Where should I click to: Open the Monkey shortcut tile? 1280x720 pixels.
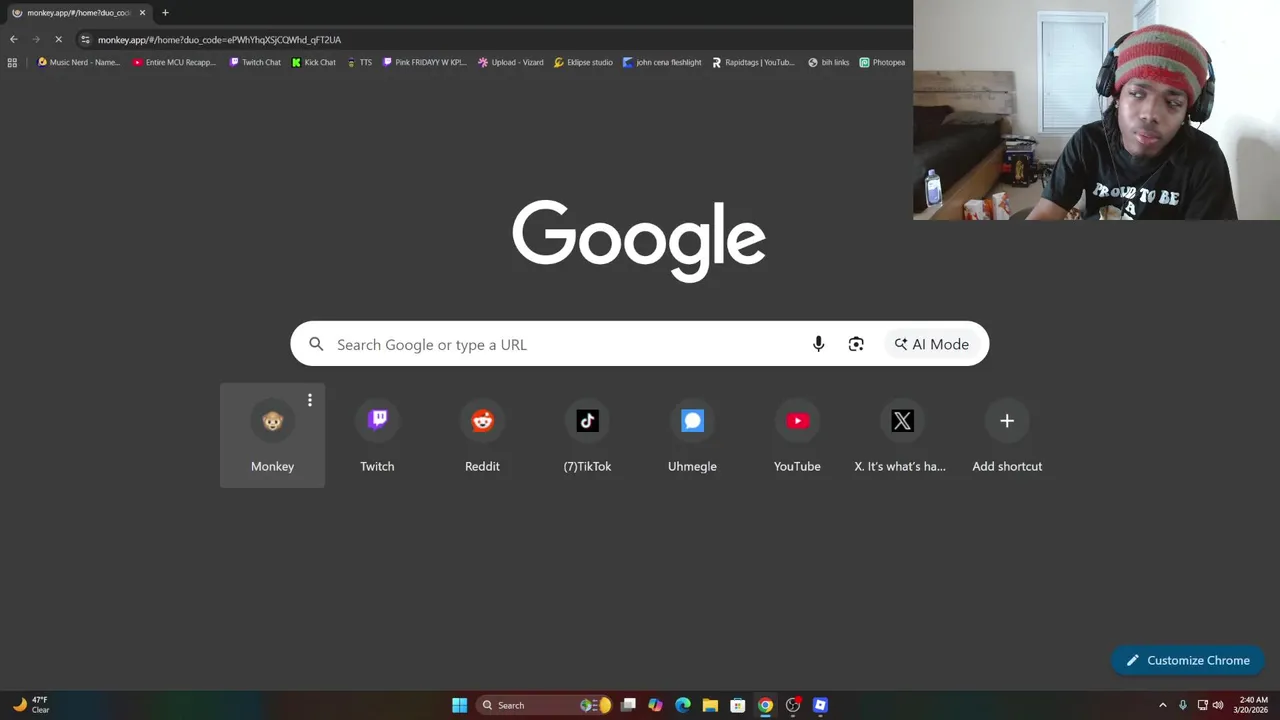pos(272,436)
